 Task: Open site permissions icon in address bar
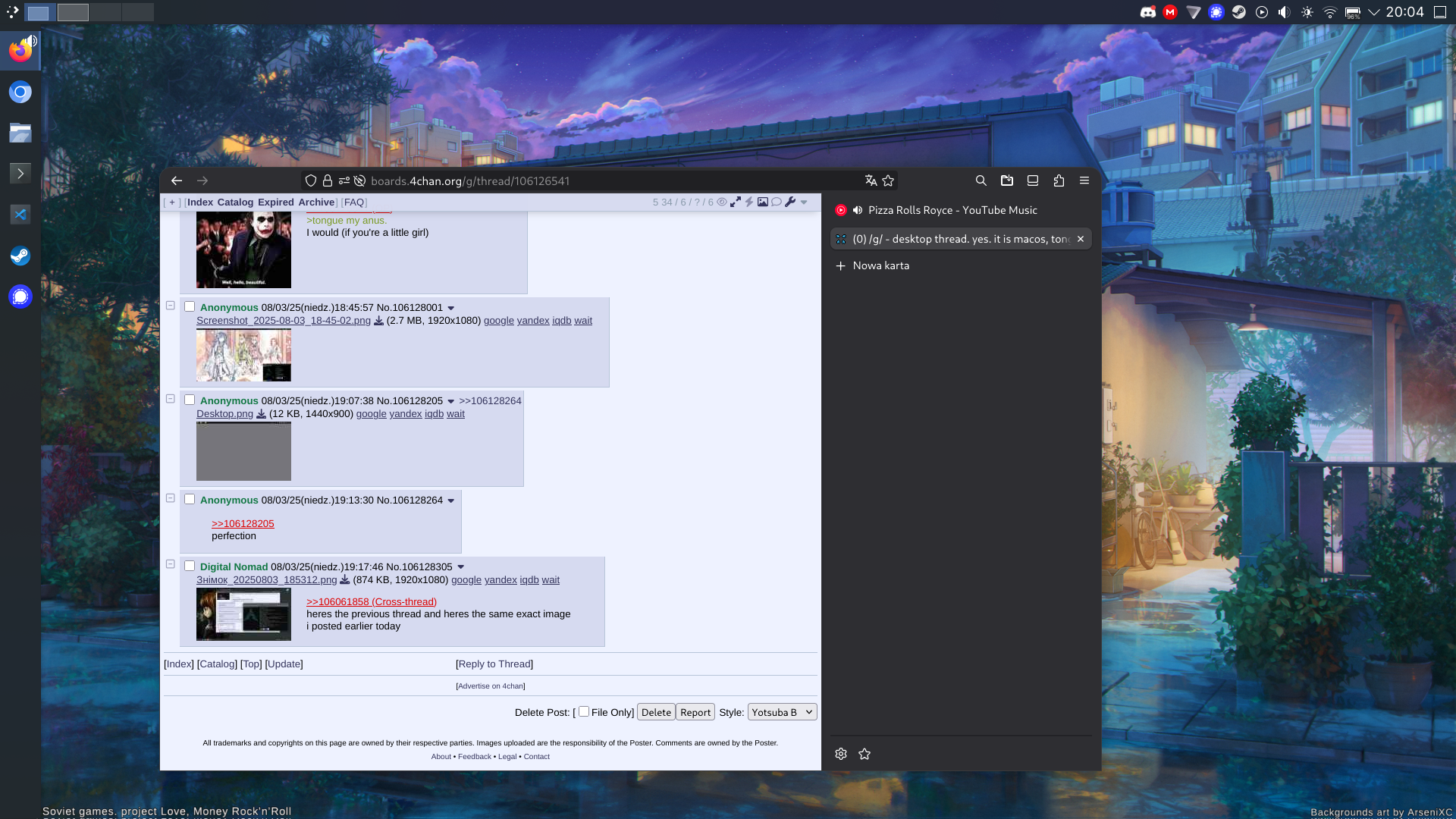[344, 180]
